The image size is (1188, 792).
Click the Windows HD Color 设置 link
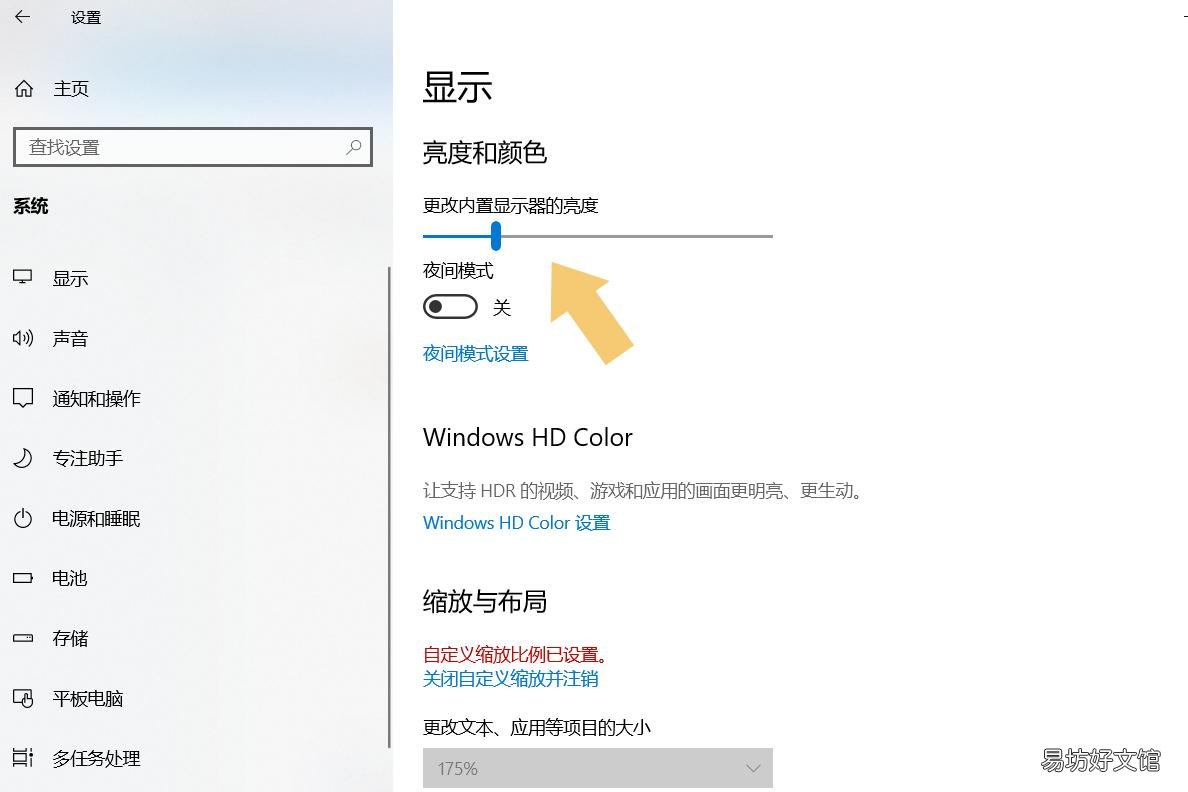coord(517,523)
